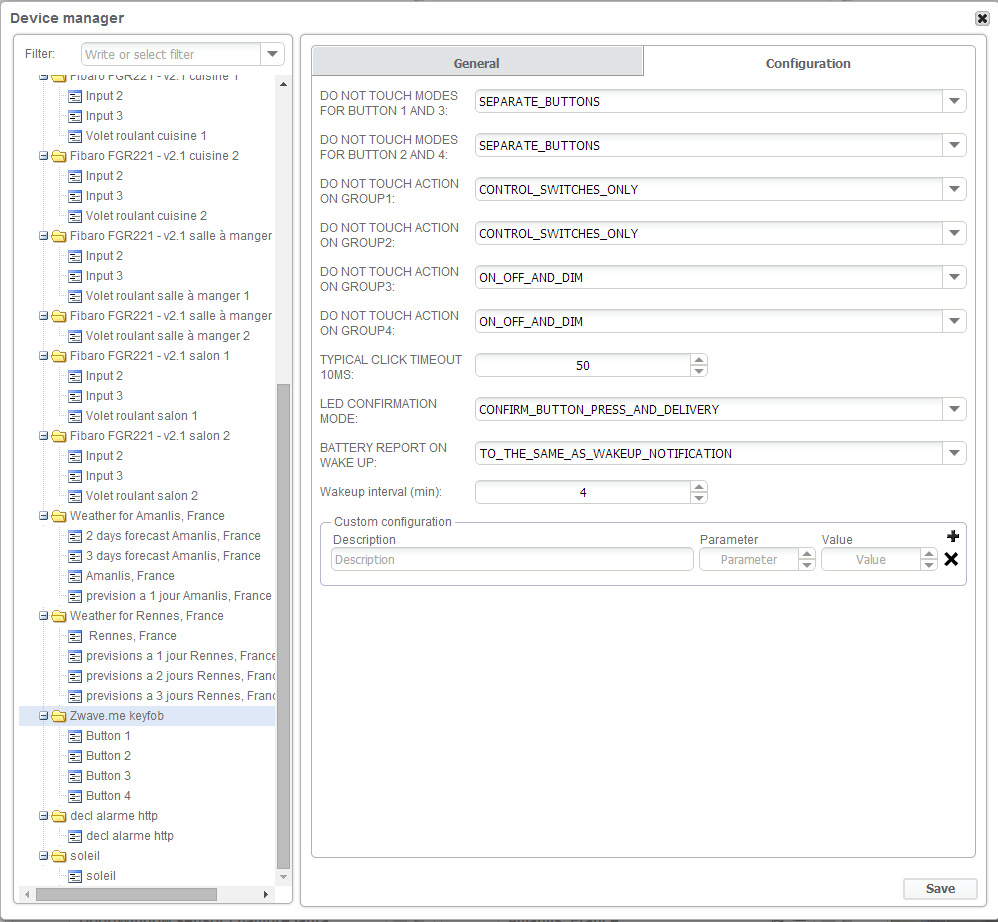This screenshot has width=998, height=922.
Task: Open LED Confirmation Mode dropdown
Action: pyautogui.click(x=954, y=409)
